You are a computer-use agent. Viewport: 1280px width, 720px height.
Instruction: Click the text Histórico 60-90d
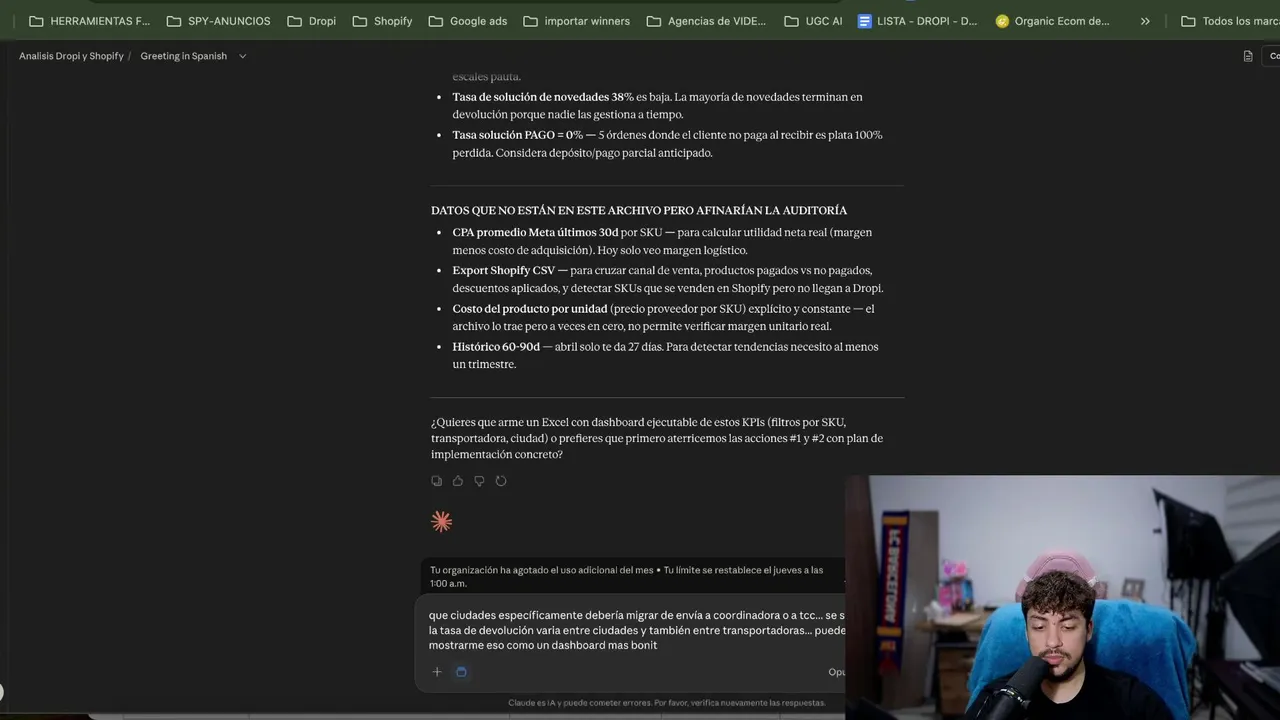click(x=495, y=347)
